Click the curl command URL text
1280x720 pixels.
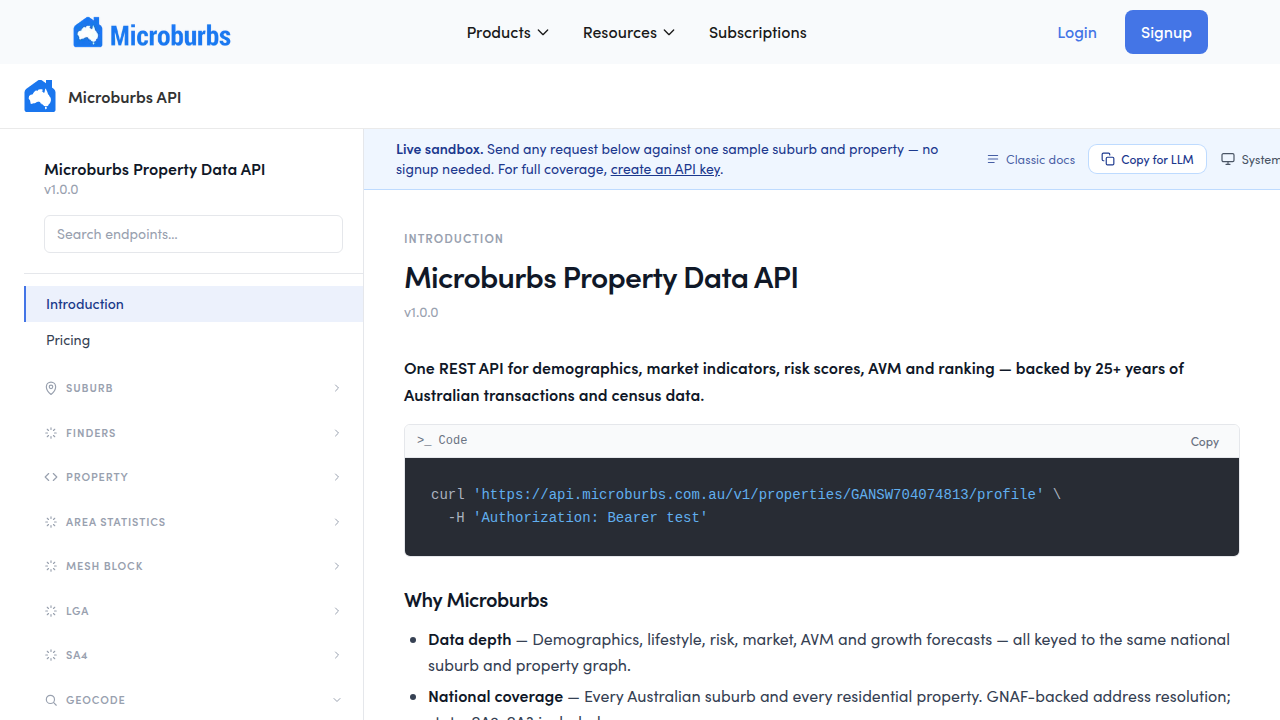coord(758,494)
